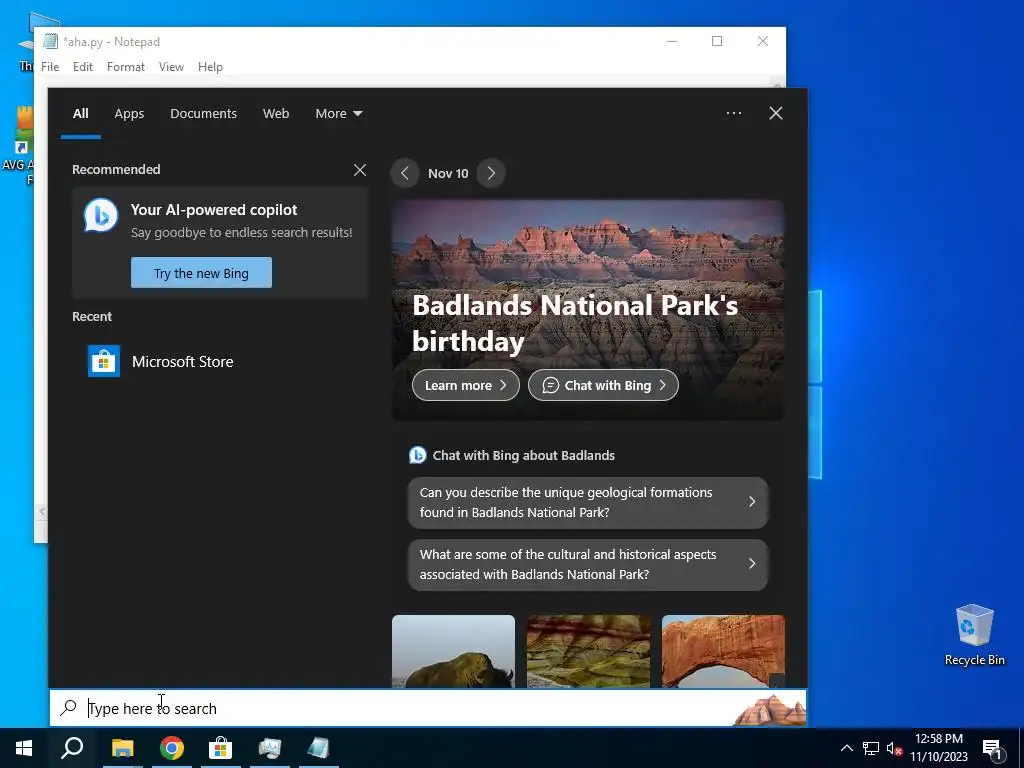The height and width of the screenshot is (768, 1024).
Task: Ask about unique geological formations
Action: 588,502
